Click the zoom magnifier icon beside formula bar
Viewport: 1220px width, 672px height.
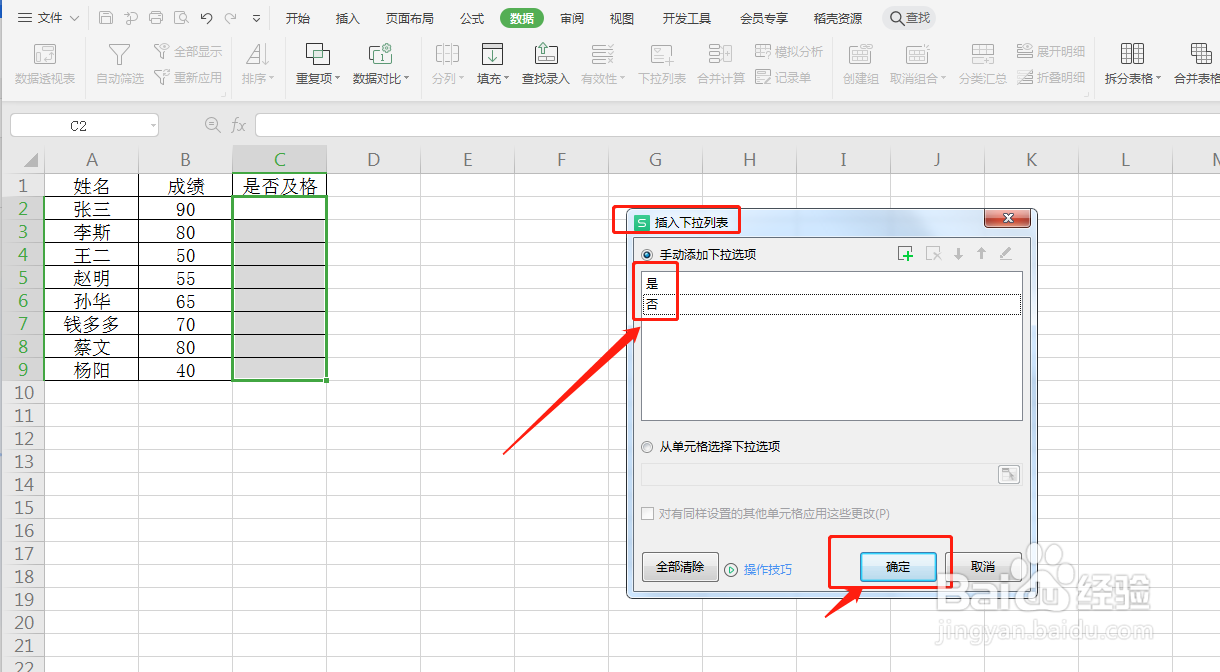(x=212, y=125)
